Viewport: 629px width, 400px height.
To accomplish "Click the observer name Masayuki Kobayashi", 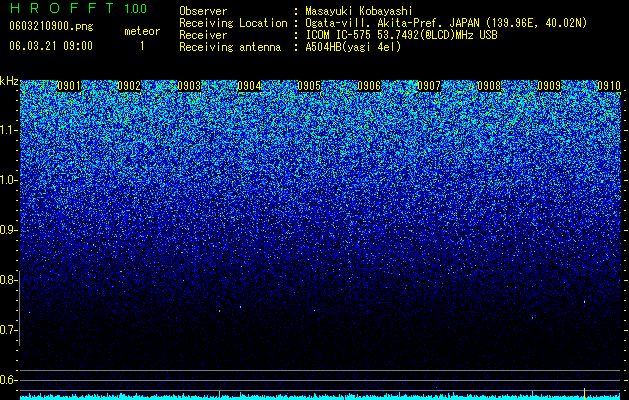I will (x=359, y=11).
